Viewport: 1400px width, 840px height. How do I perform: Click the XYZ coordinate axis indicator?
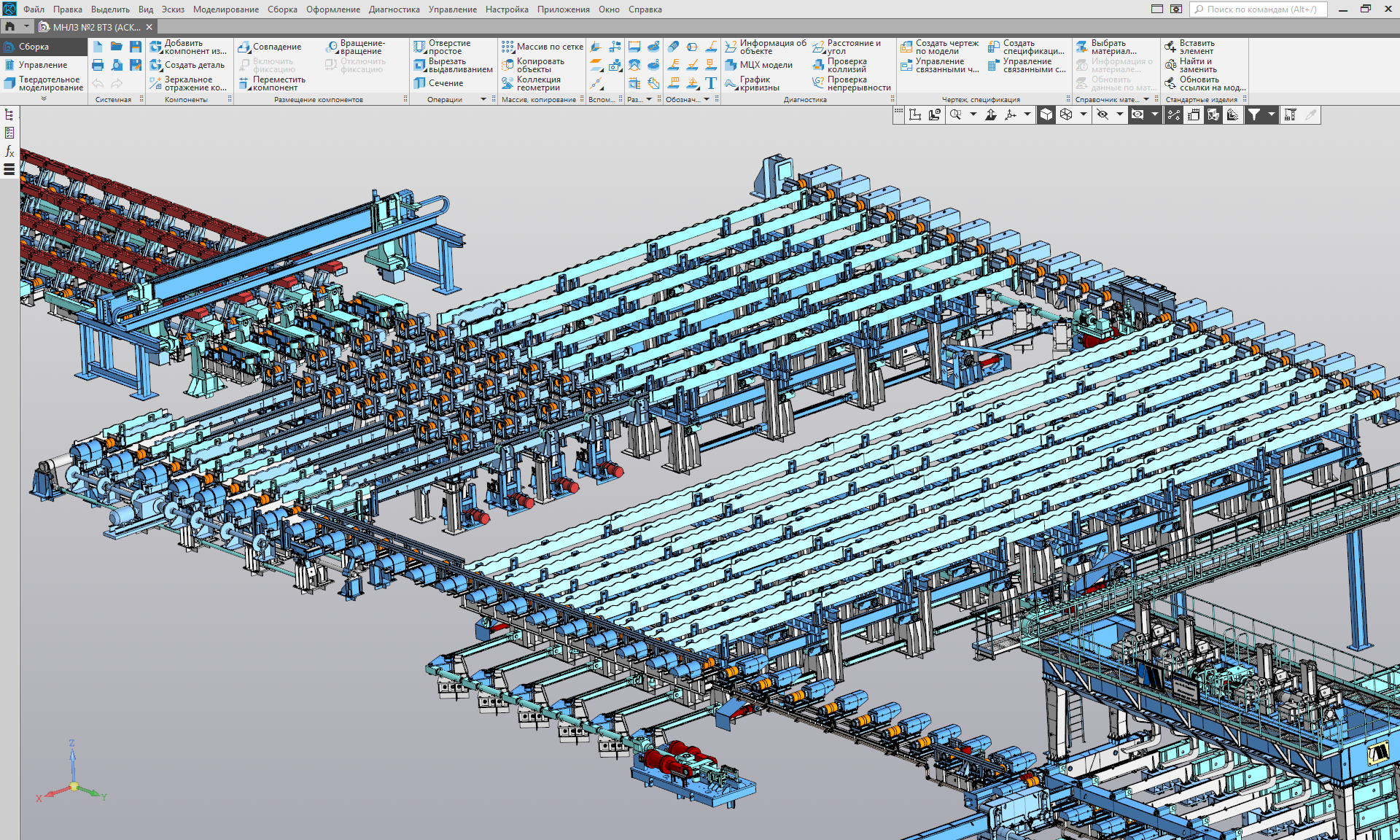(73, 786)
